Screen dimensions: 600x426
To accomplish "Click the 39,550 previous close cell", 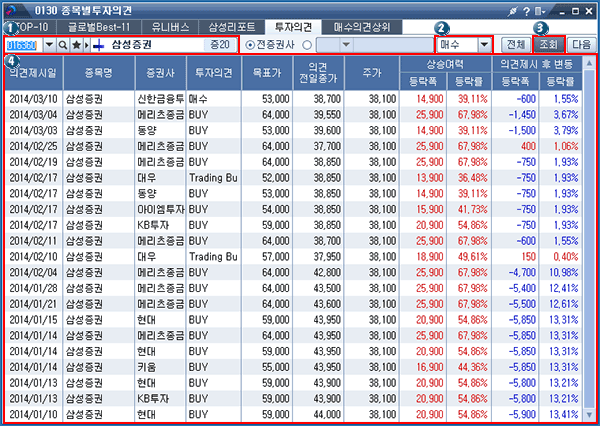I will 318,115.
